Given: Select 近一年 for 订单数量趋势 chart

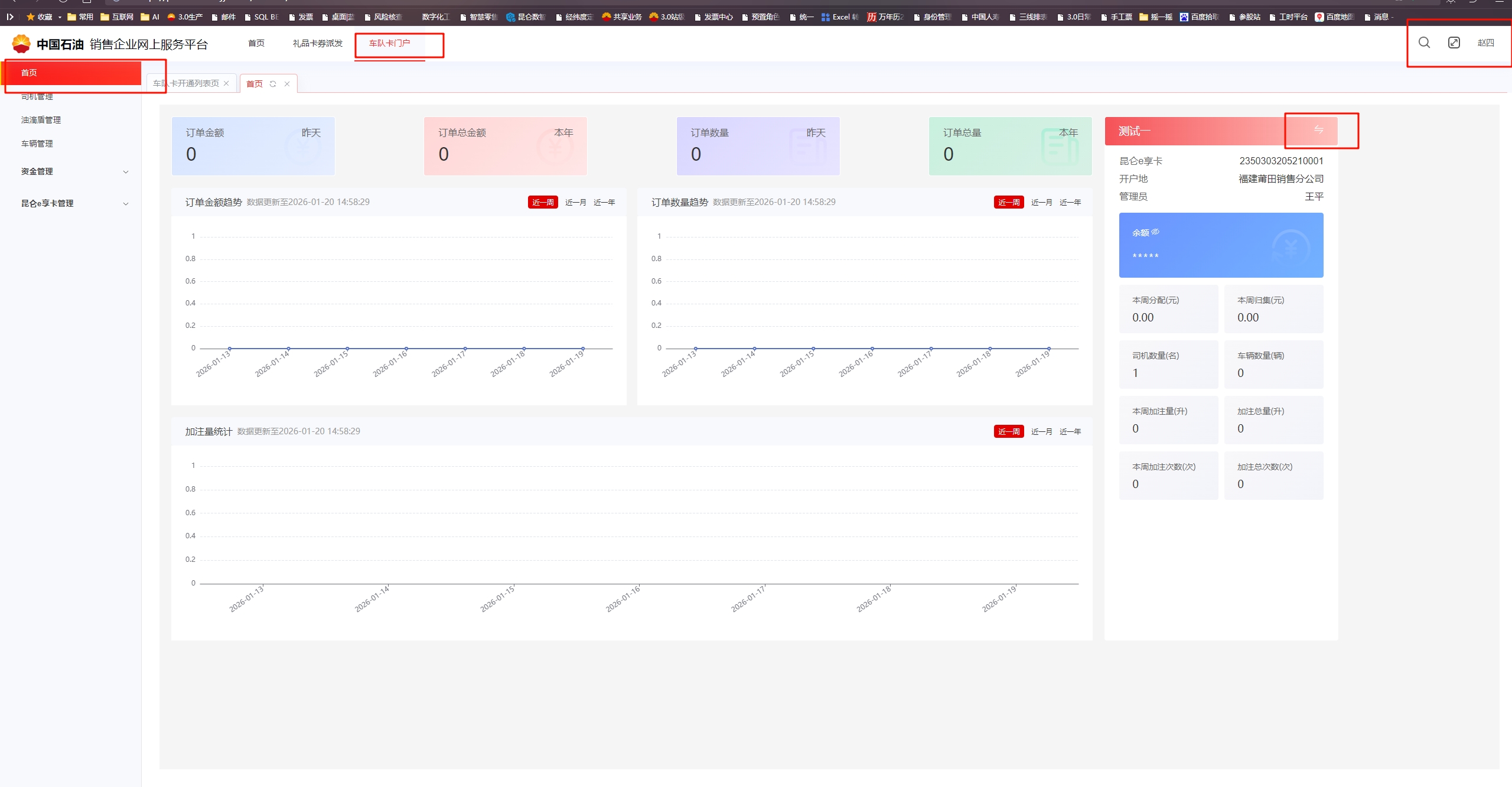Looking at the screenshot, I should coord(1070,202).
